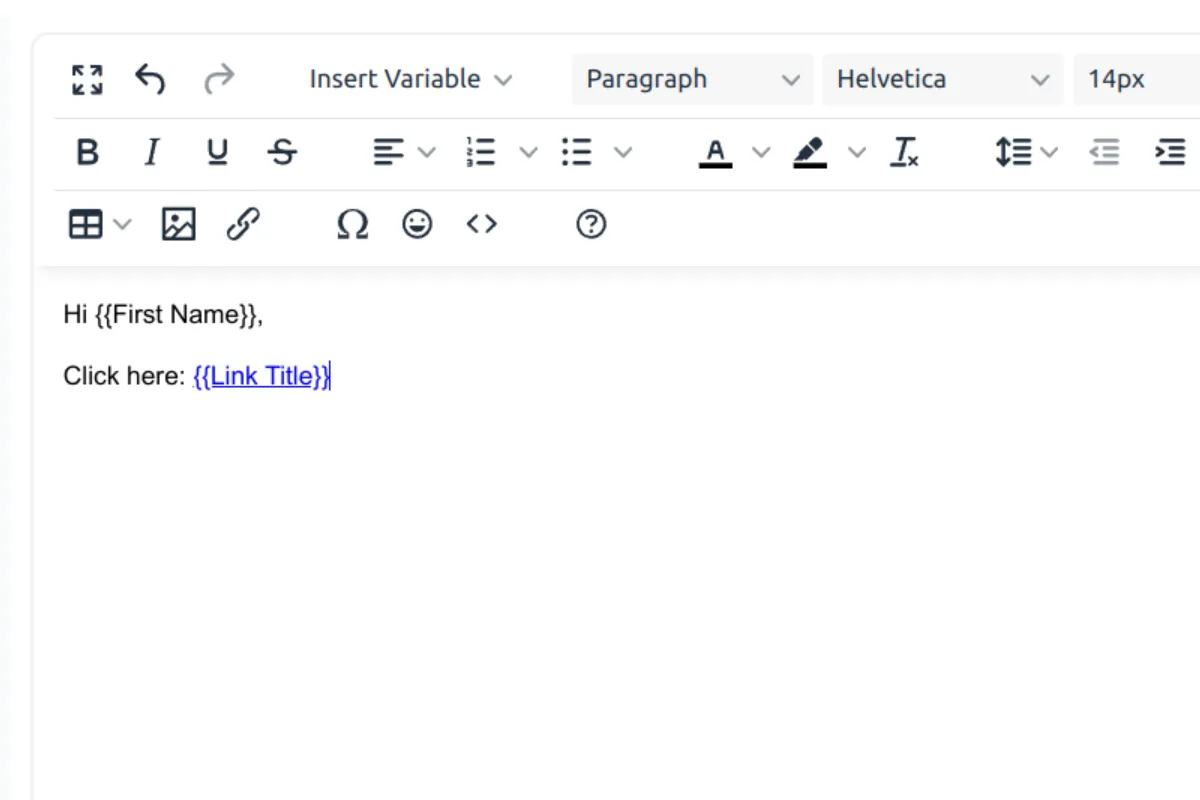This screenshot has height=800, width=1200.
Task: Insert an image
Action: (177, 224)
